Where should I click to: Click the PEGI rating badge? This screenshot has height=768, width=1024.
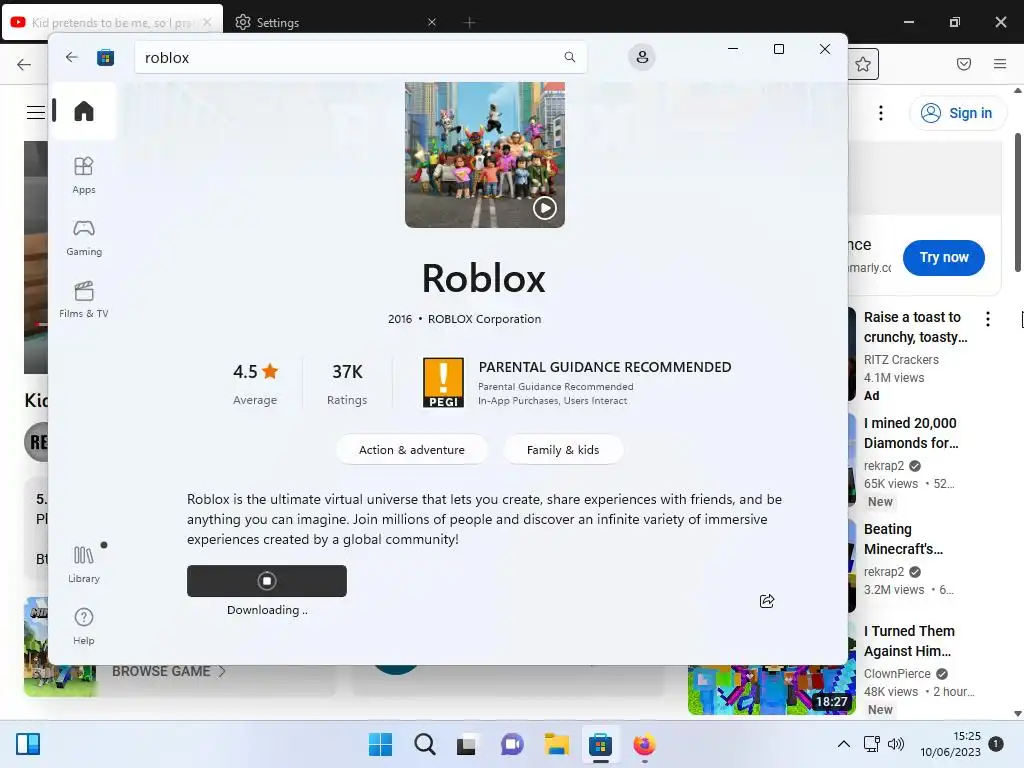coord(443,382)
